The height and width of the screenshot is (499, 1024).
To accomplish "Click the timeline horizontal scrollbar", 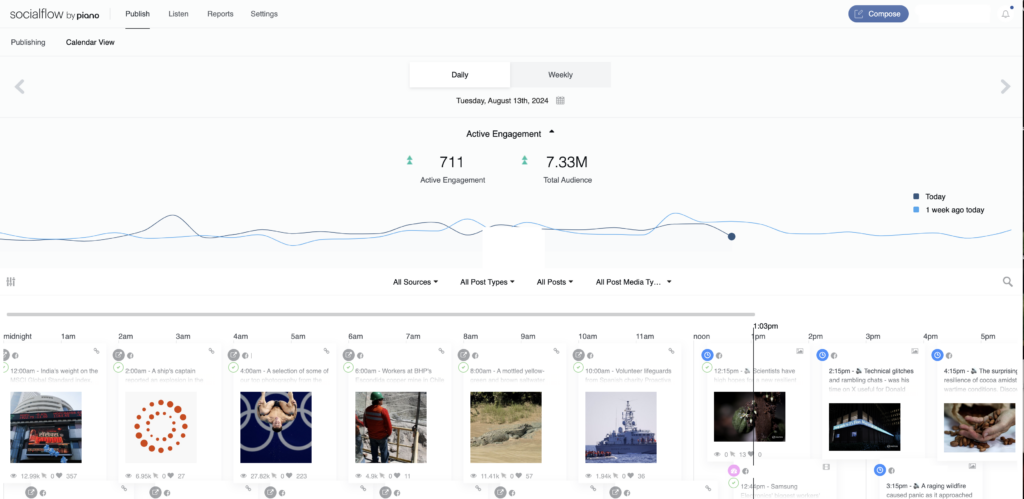I will coord(381,315).
